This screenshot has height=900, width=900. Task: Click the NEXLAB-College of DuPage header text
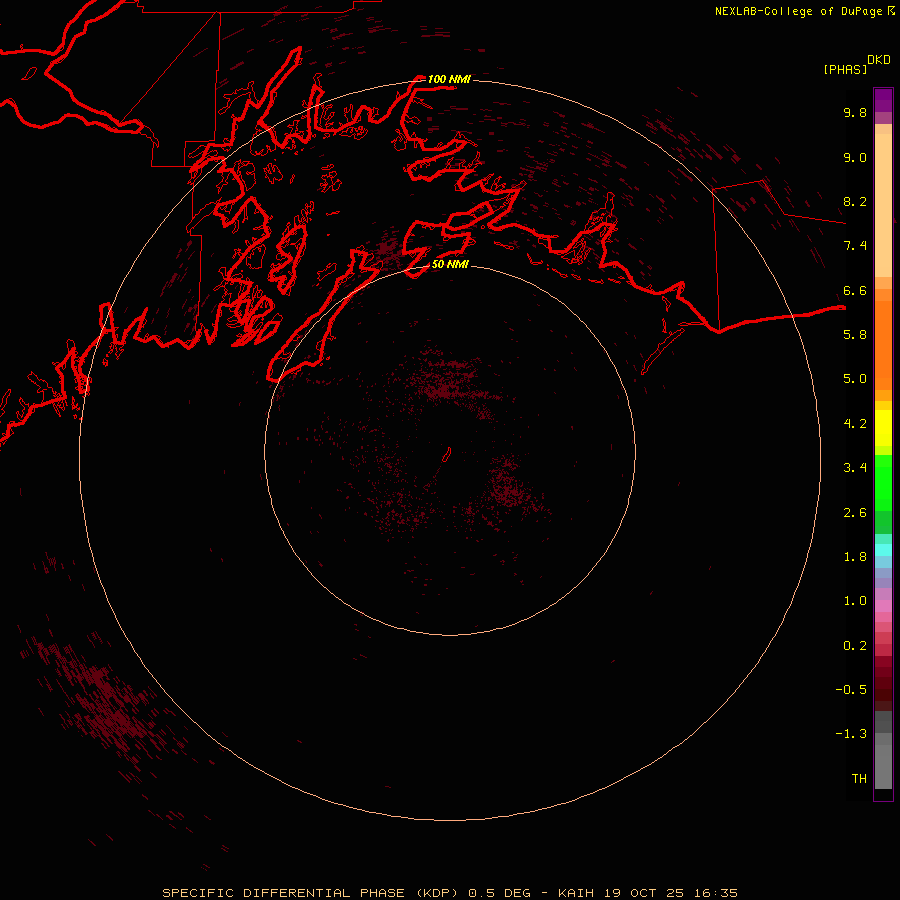click(798, 11)
